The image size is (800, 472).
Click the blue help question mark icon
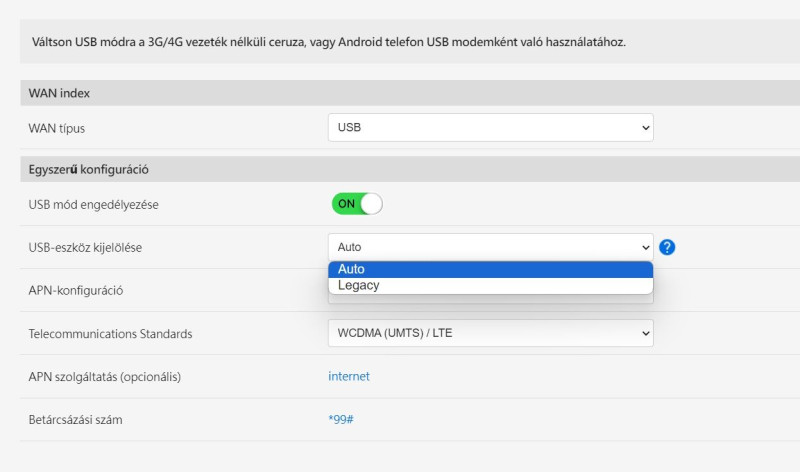pyautogui.click(x=667, y=247)
